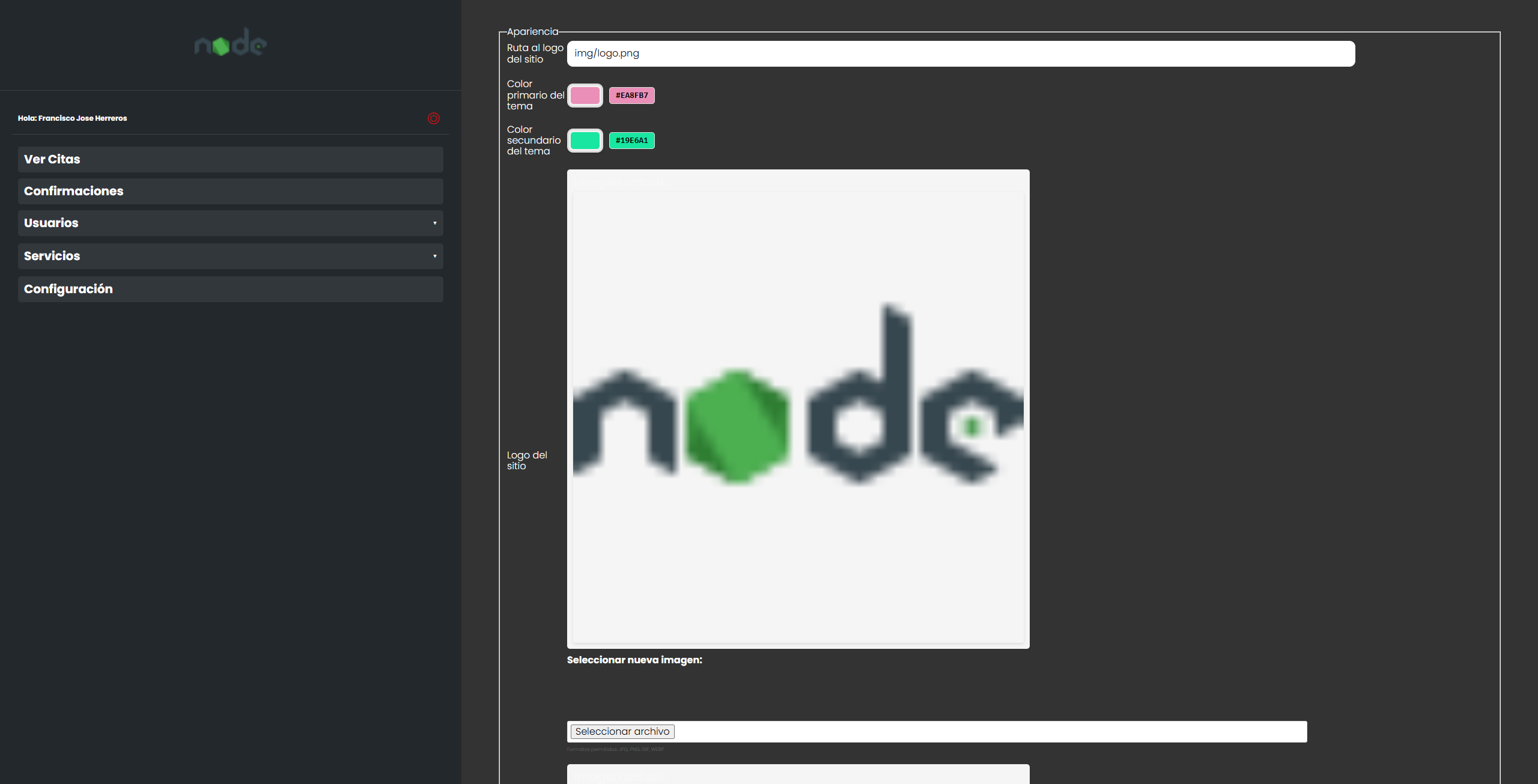The image size is (1538, 784).
Task: Click the Hola: Francisco Jose Herreros greeting
Action: click(x=72, y=118)
